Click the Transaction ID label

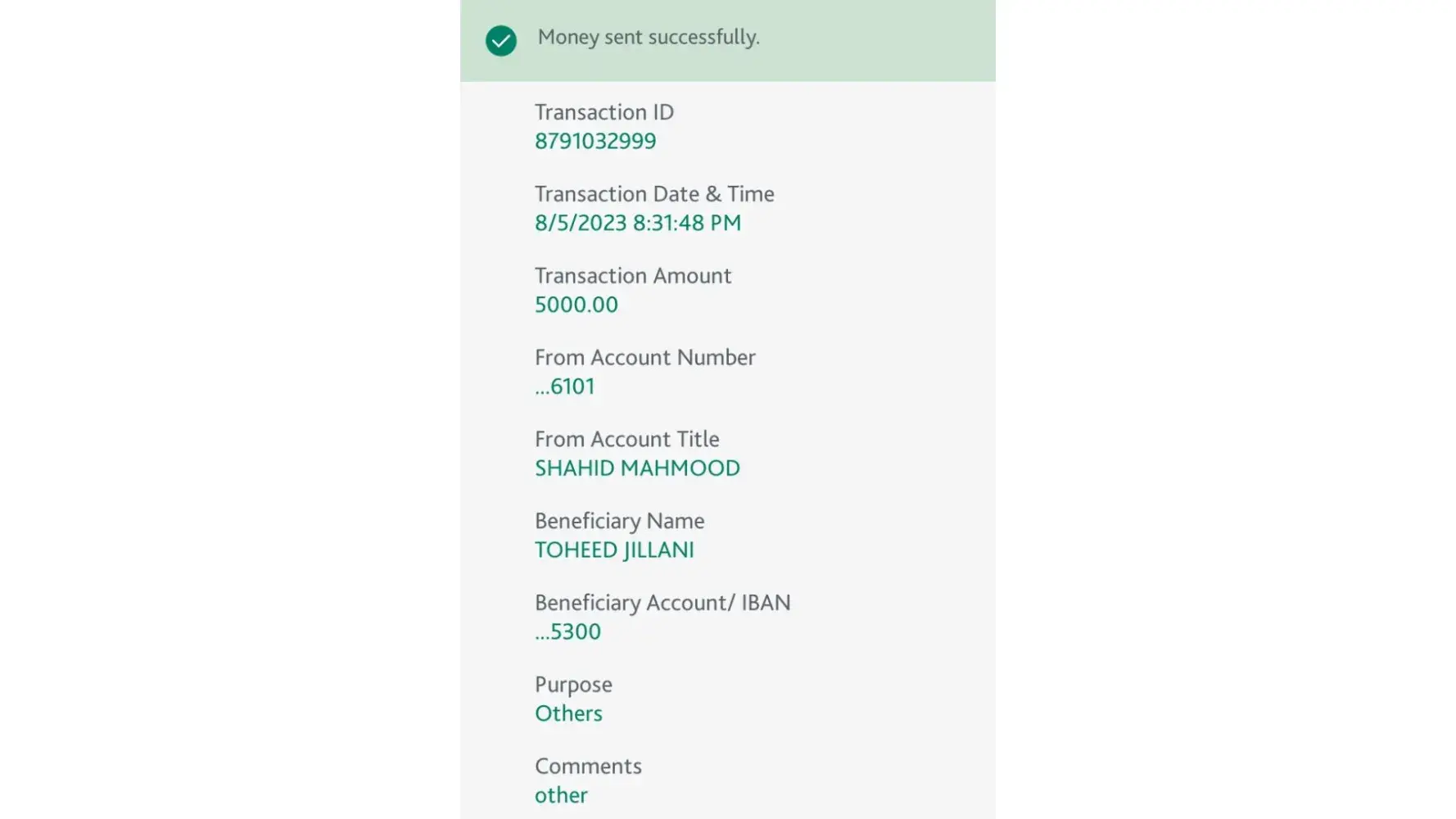(604, 112)
